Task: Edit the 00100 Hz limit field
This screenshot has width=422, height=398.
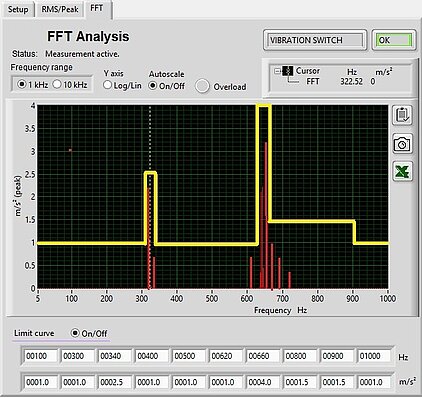Action: pyautogui.click(x=40, y=356)
